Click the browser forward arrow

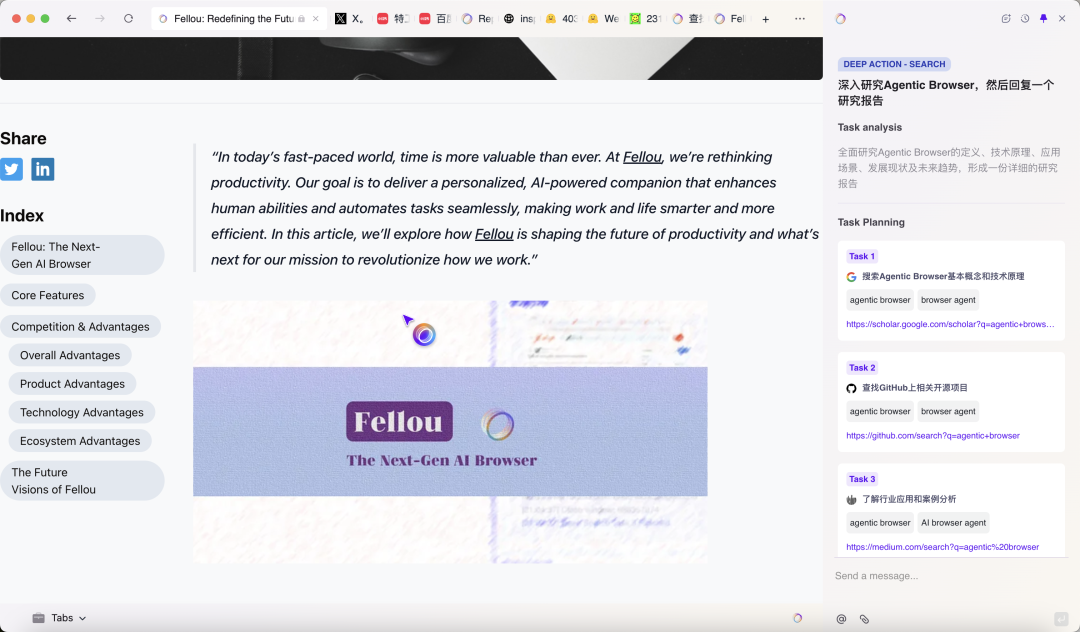100,19
